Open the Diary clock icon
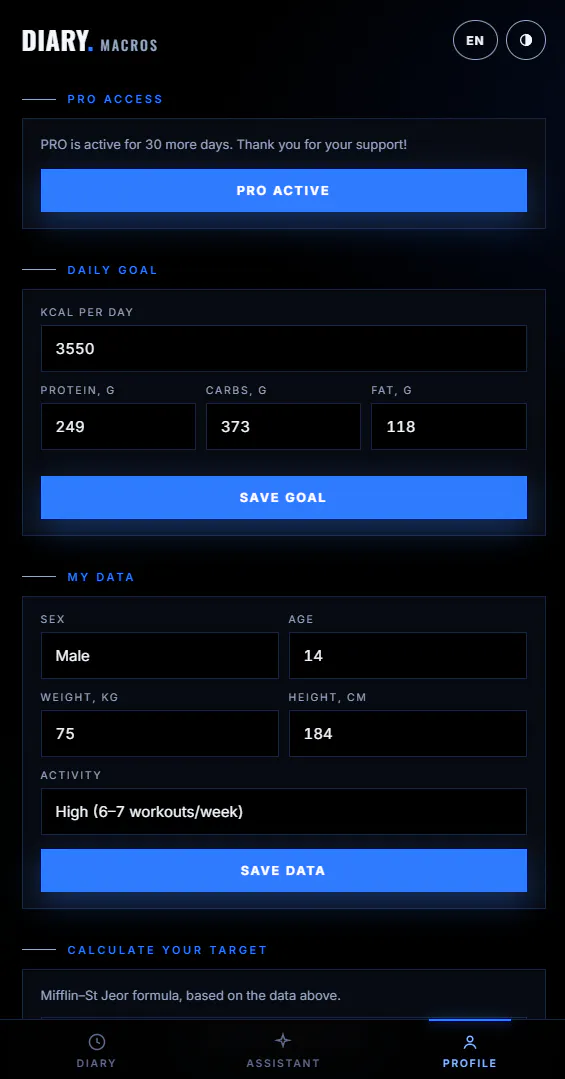 coord(97,1041)
